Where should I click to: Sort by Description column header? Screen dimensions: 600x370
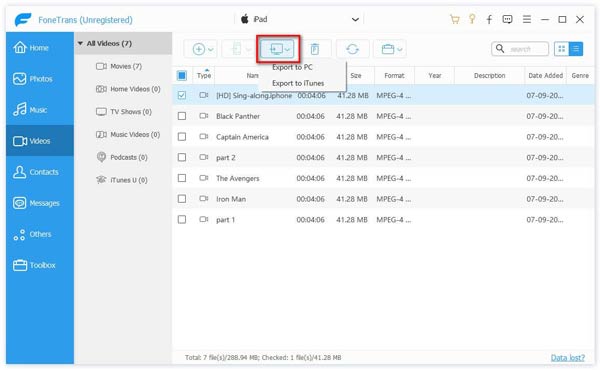[x=489, y=75]
